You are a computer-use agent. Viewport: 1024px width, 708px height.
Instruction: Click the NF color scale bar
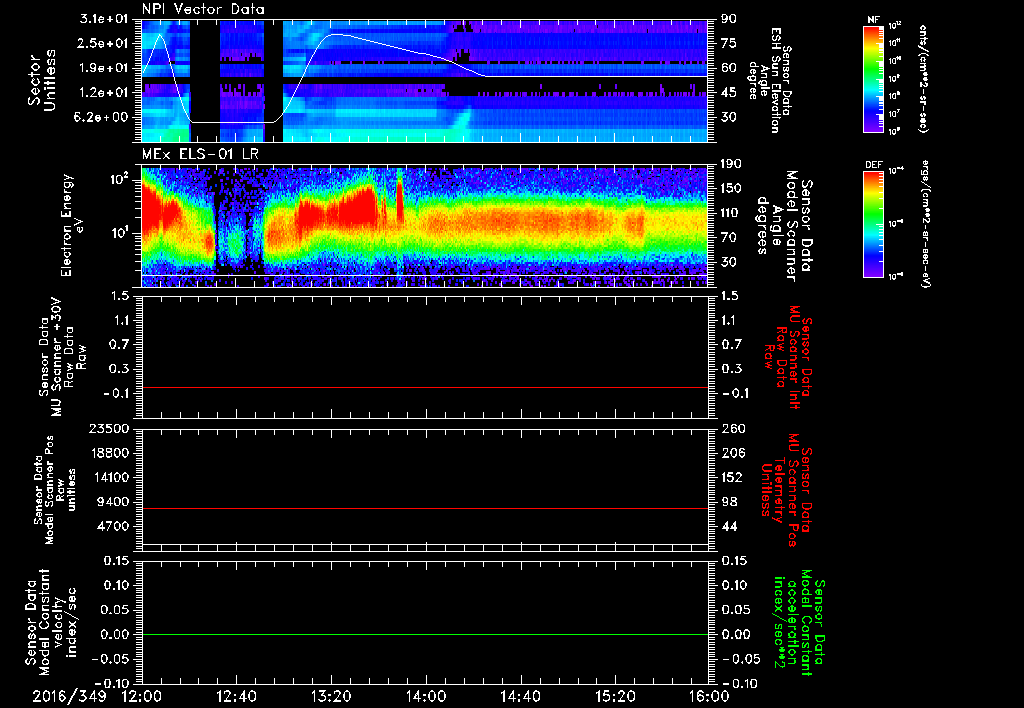[873, 78]
